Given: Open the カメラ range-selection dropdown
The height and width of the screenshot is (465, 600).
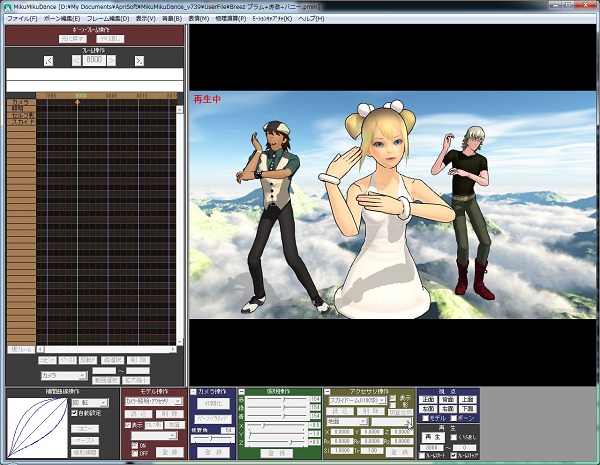Looking at the screenshot, I should pyautogui.click(x=64, y=376).
